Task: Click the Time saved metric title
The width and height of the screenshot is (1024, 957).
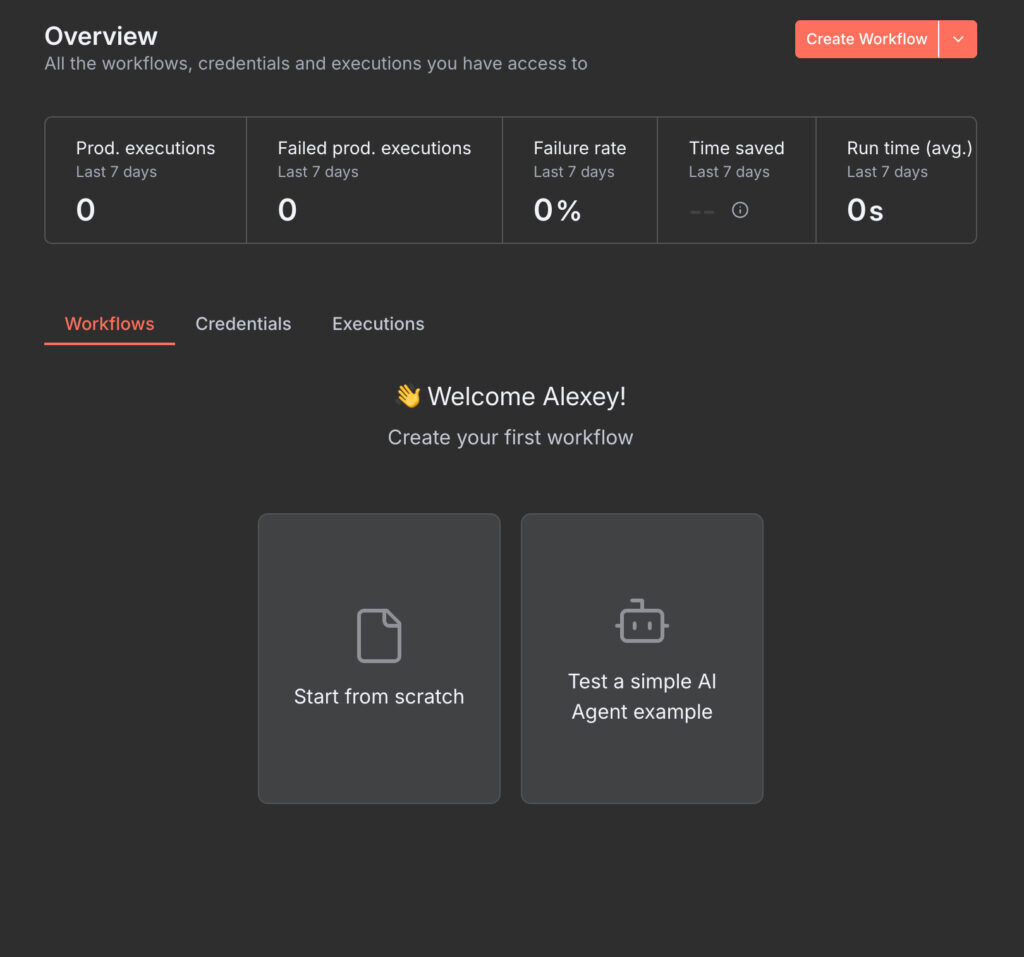Action: point(736,148)
